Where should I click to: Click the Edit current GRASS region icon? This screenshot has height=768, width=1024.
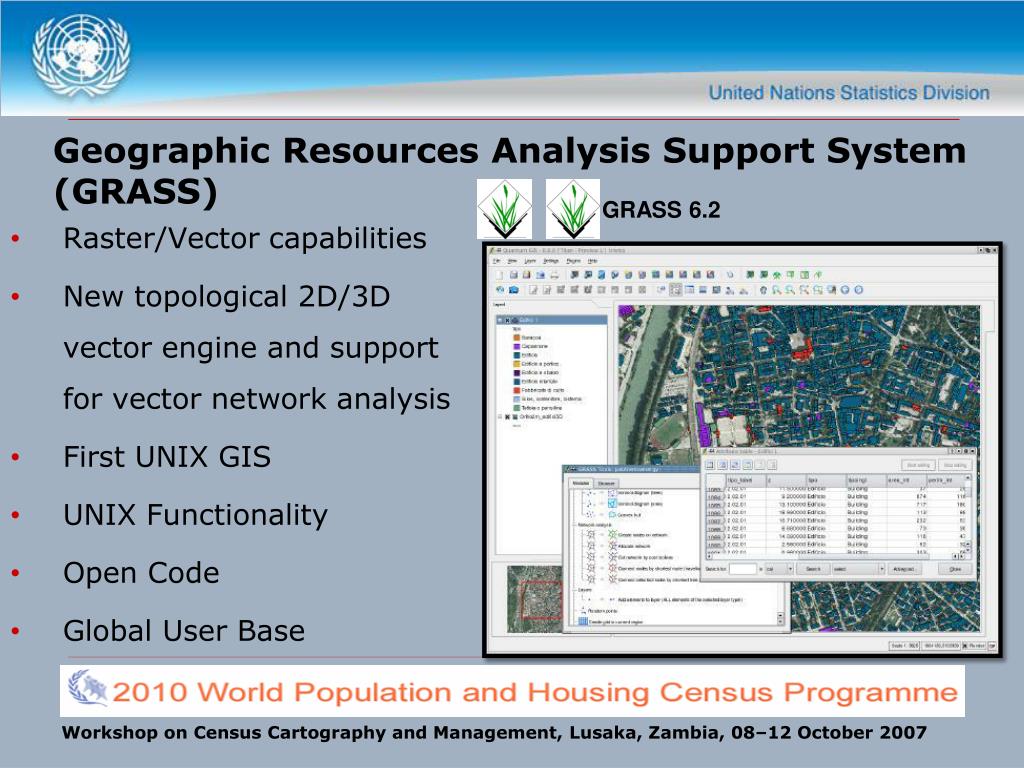(x=805, y=275)
